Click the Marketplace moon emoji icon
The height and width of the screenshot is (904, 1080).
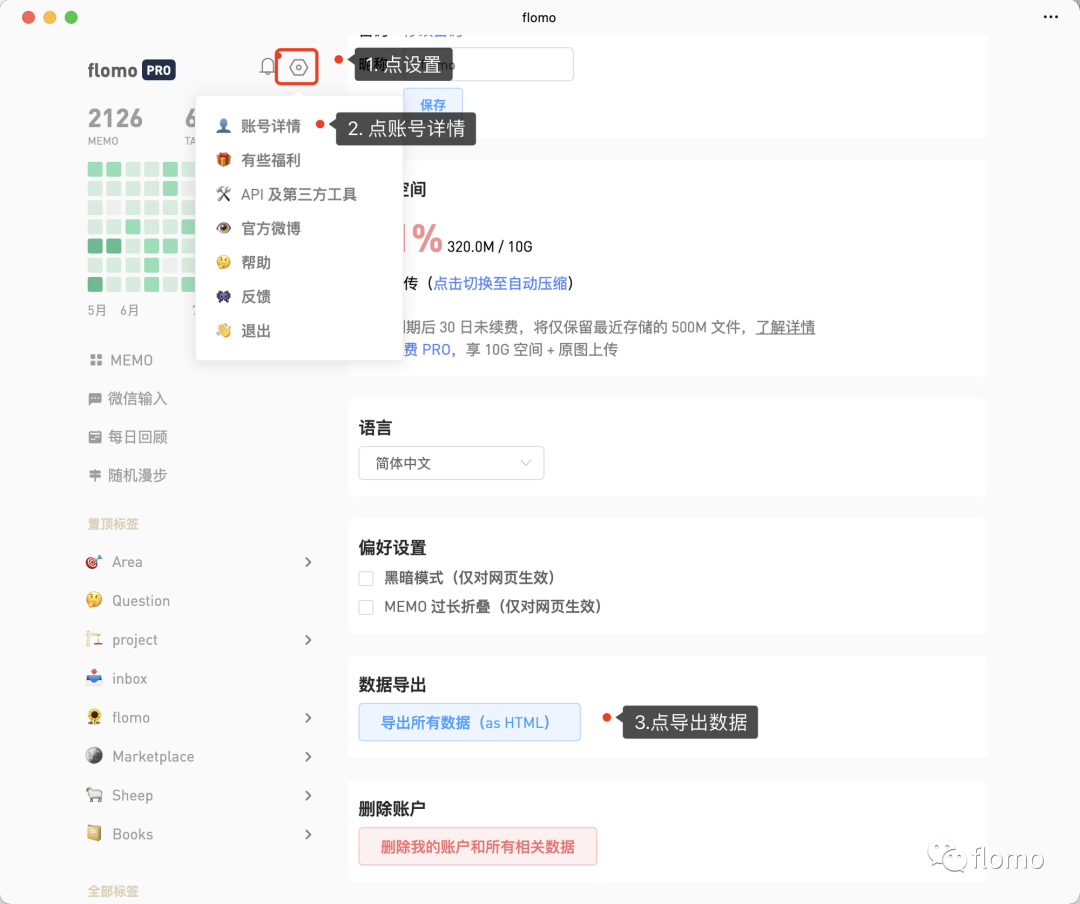pyautogui.click(x=94, y=756)
